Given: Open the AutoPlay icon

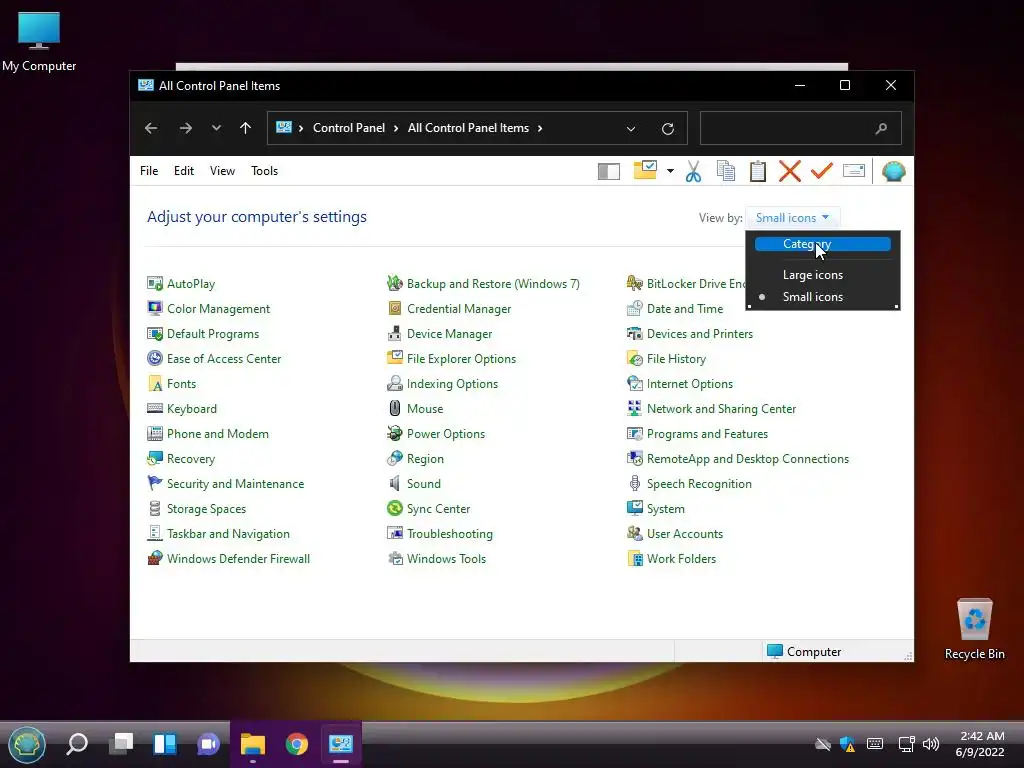Looking at the screenshot, I should [x=155, y=283].
